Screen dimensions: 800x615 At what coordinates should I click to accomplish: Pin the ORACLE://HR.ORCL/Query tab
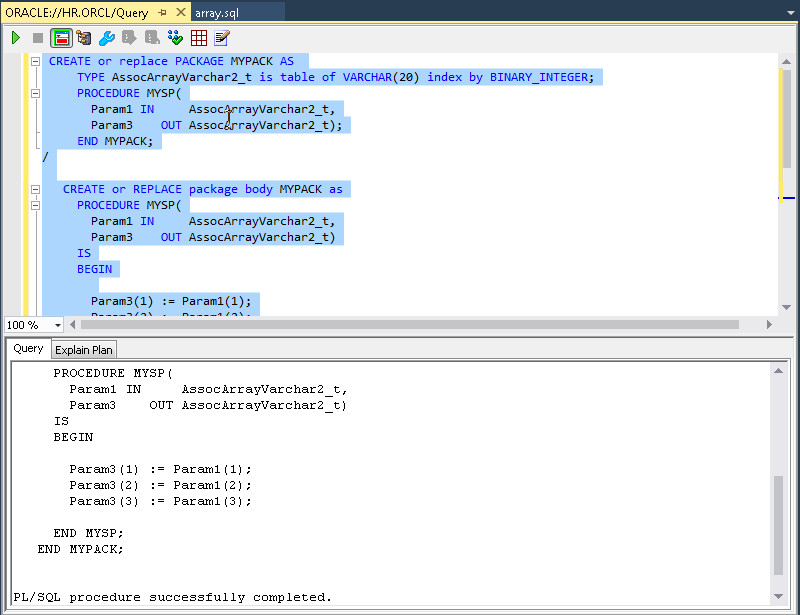[x=163, y=12]
